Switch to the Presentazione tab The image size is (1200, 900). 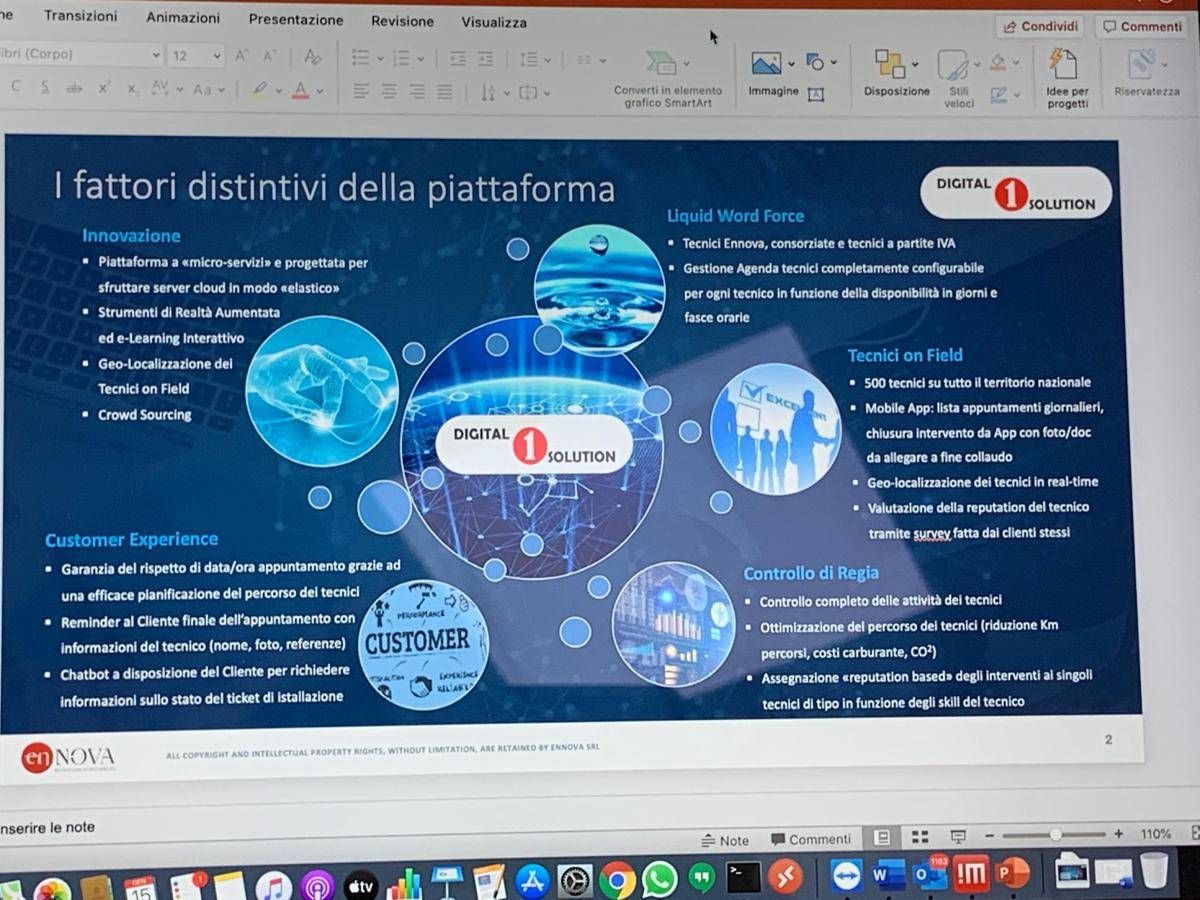[296, 20]
